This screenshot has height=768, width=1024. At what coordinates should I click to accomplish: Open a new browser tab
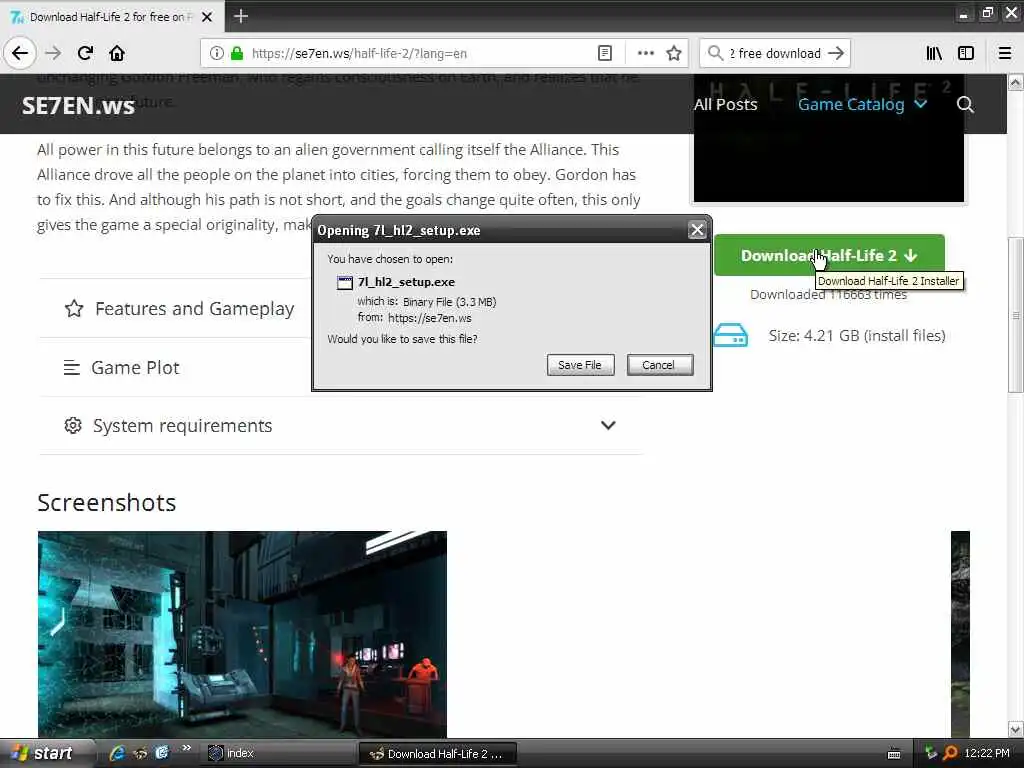point(240,16)
